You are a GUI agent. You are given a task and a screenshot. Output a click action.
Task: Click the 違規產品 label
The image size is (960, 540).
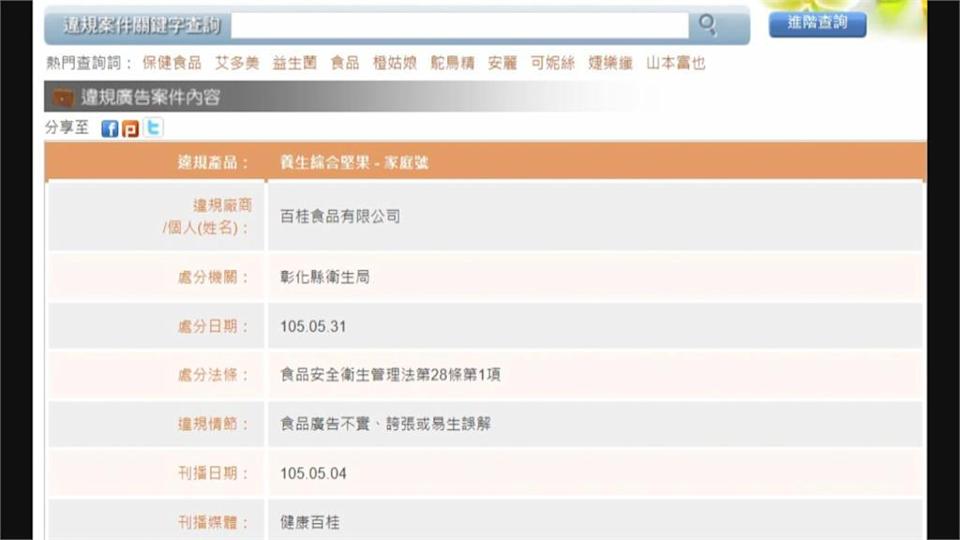(x=213, y=162)
